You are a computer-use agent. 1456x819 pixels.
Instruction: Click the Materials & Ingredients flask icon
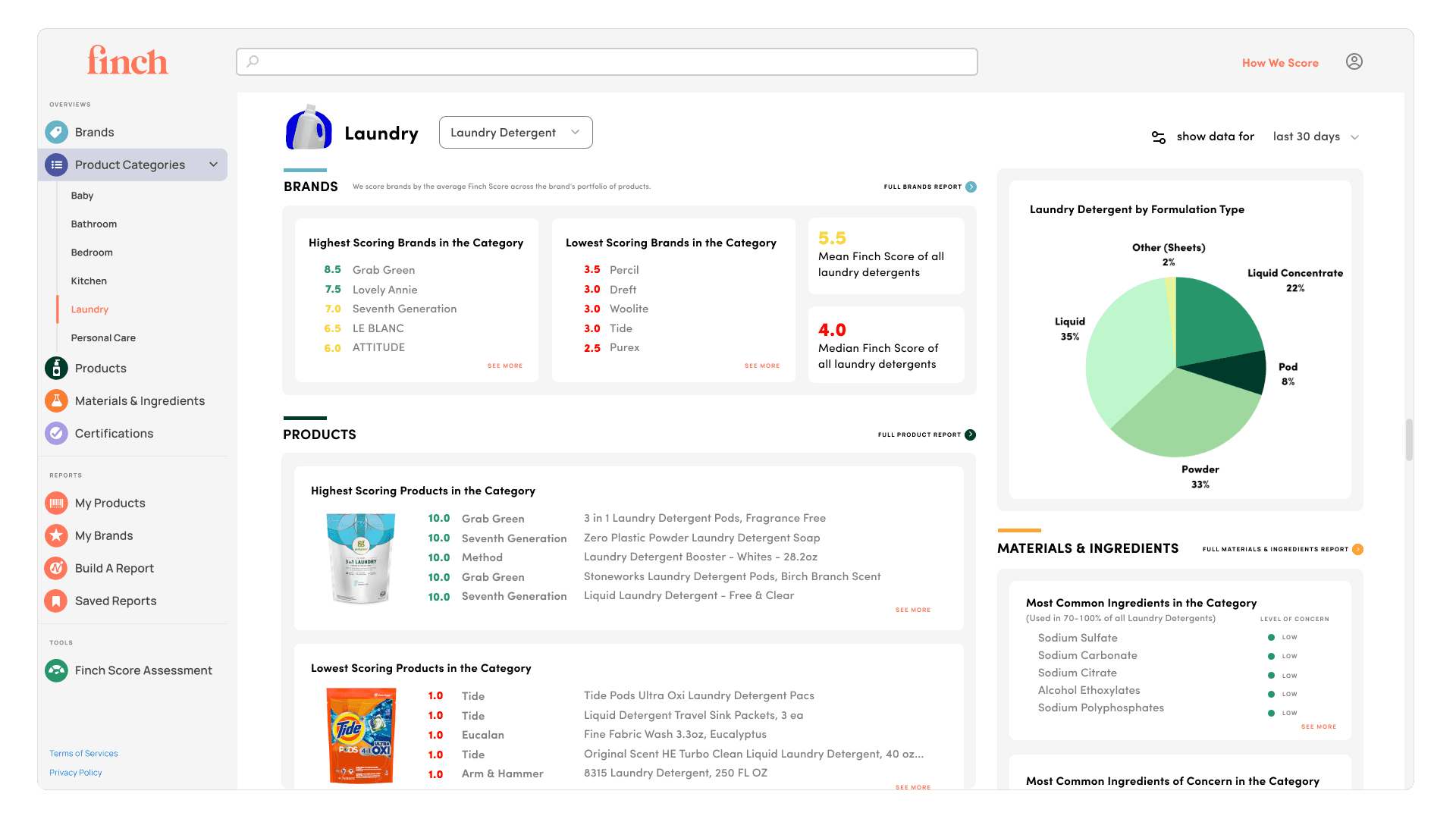click(x=56, y=400)
